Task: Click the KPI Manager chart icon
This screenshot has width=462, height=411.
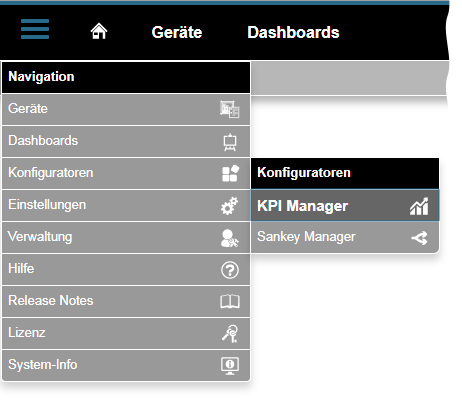Action: pyautogui.click(x=419, y=206)
